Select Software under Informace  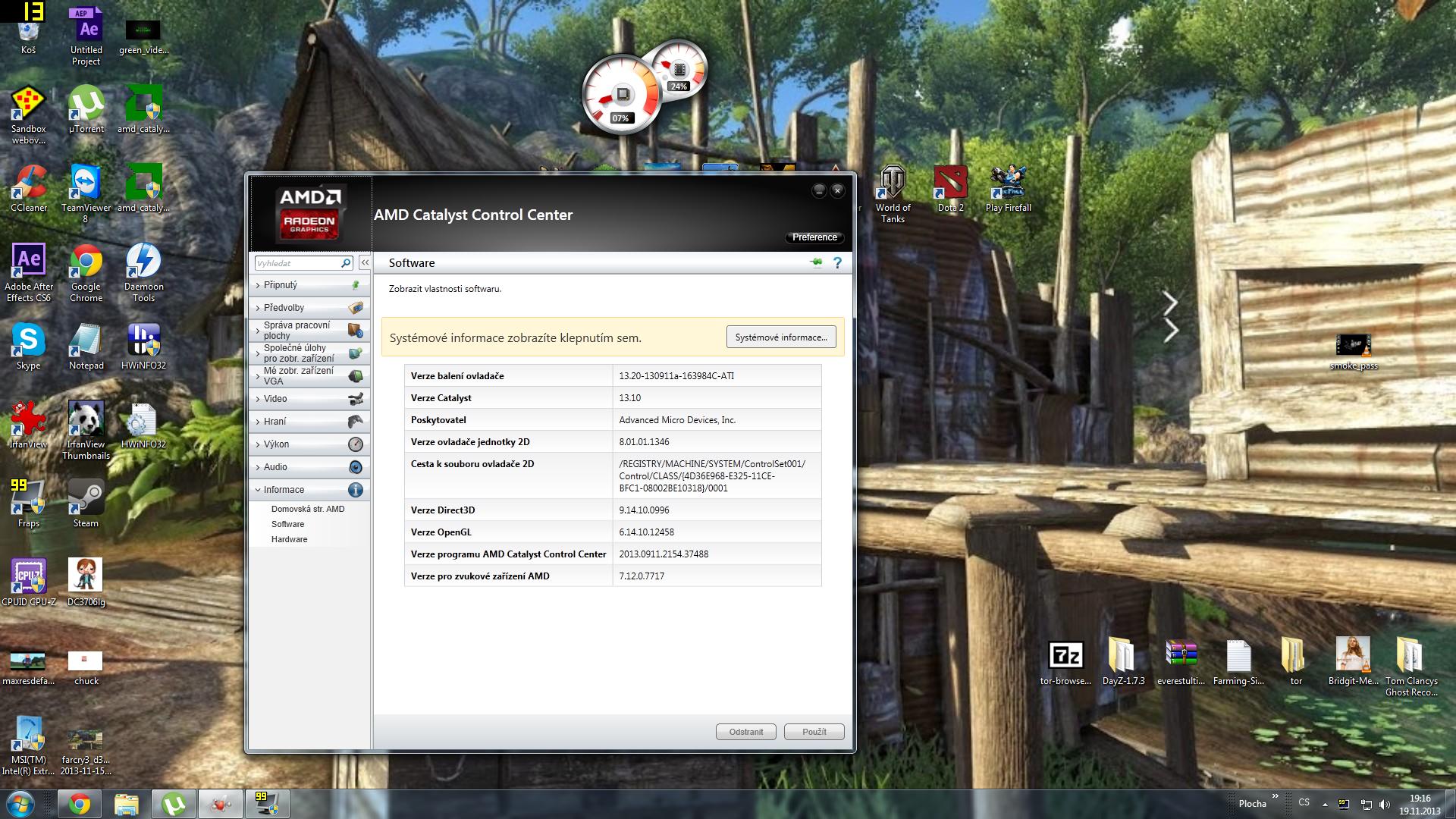(287, 524)
